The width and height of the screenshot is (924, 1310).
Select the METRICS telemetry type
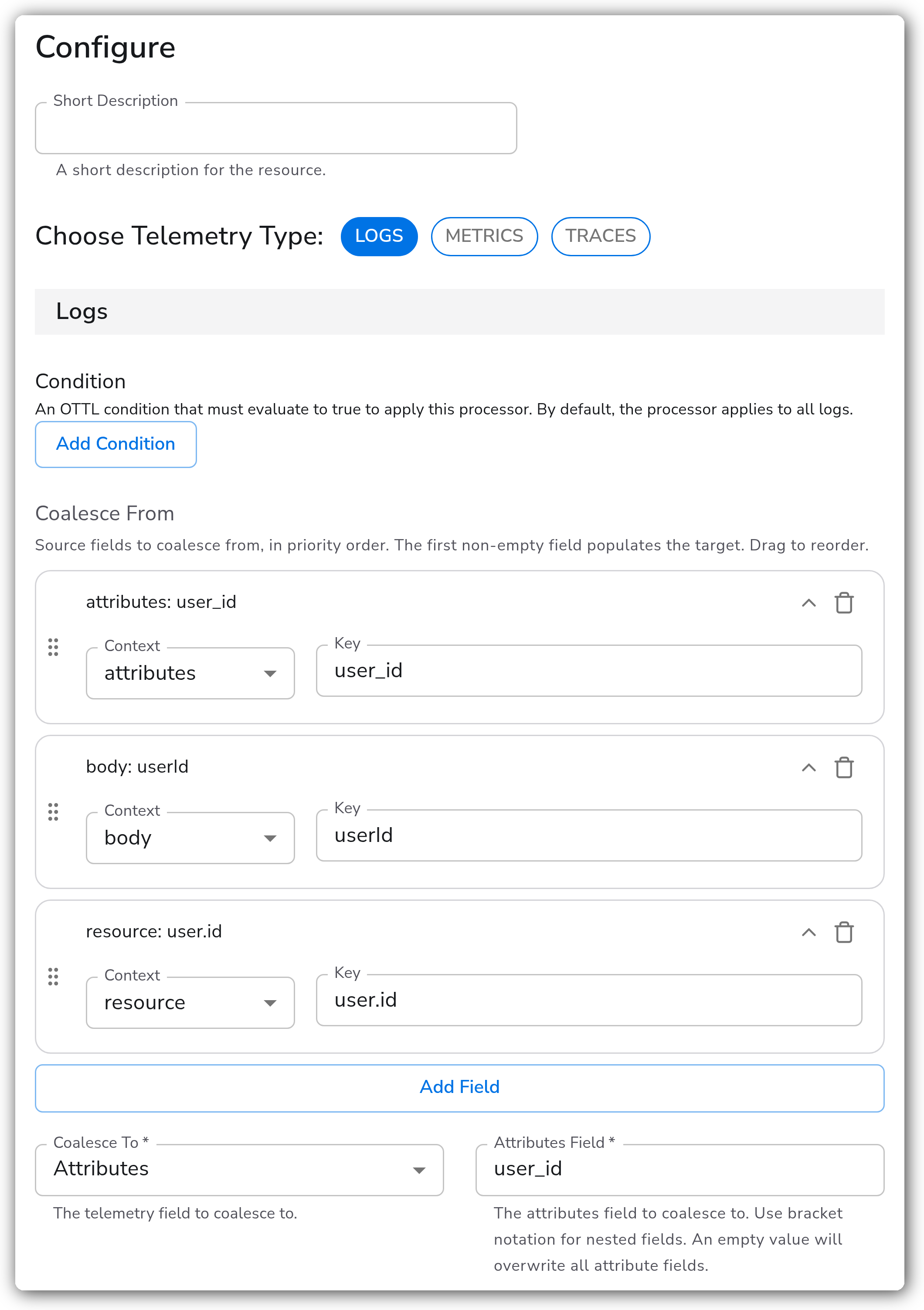coord(484,236)
